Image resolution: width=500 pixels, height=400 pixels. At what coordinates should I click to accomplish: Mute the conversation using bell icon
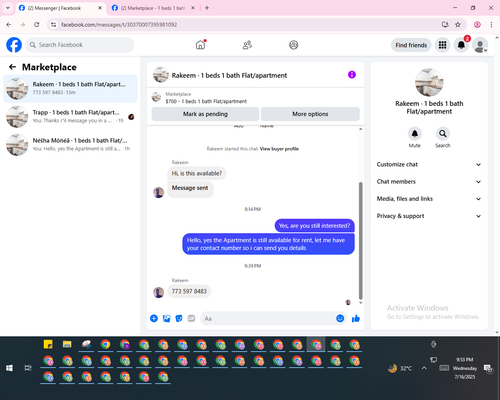(415, 134)
